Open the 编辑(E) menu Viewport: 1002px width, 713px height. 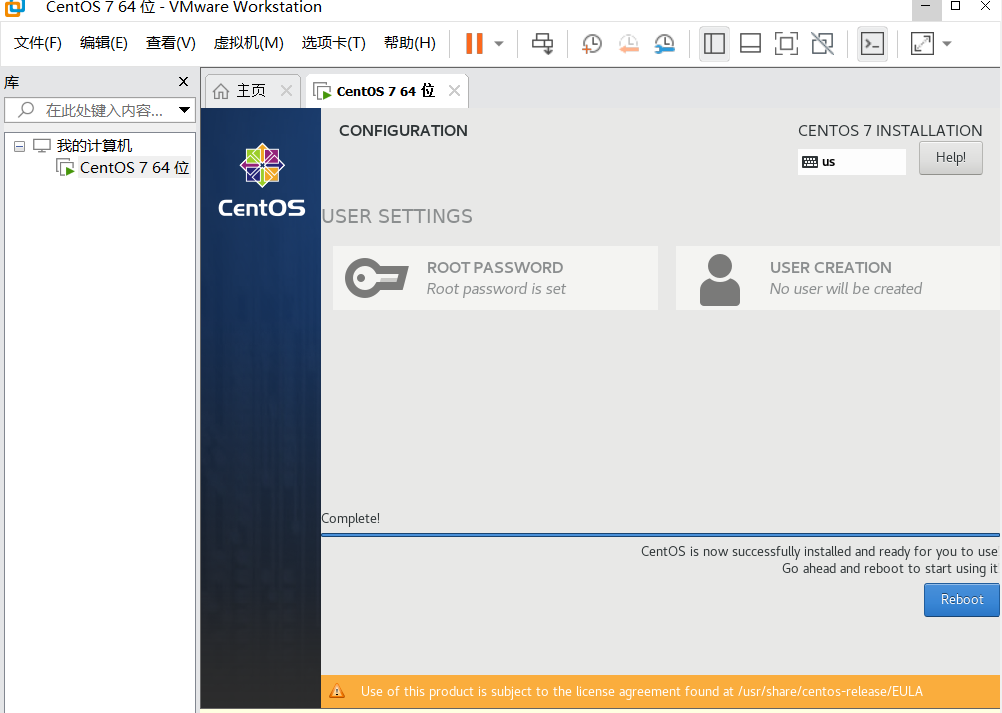[x=104, y=43]
